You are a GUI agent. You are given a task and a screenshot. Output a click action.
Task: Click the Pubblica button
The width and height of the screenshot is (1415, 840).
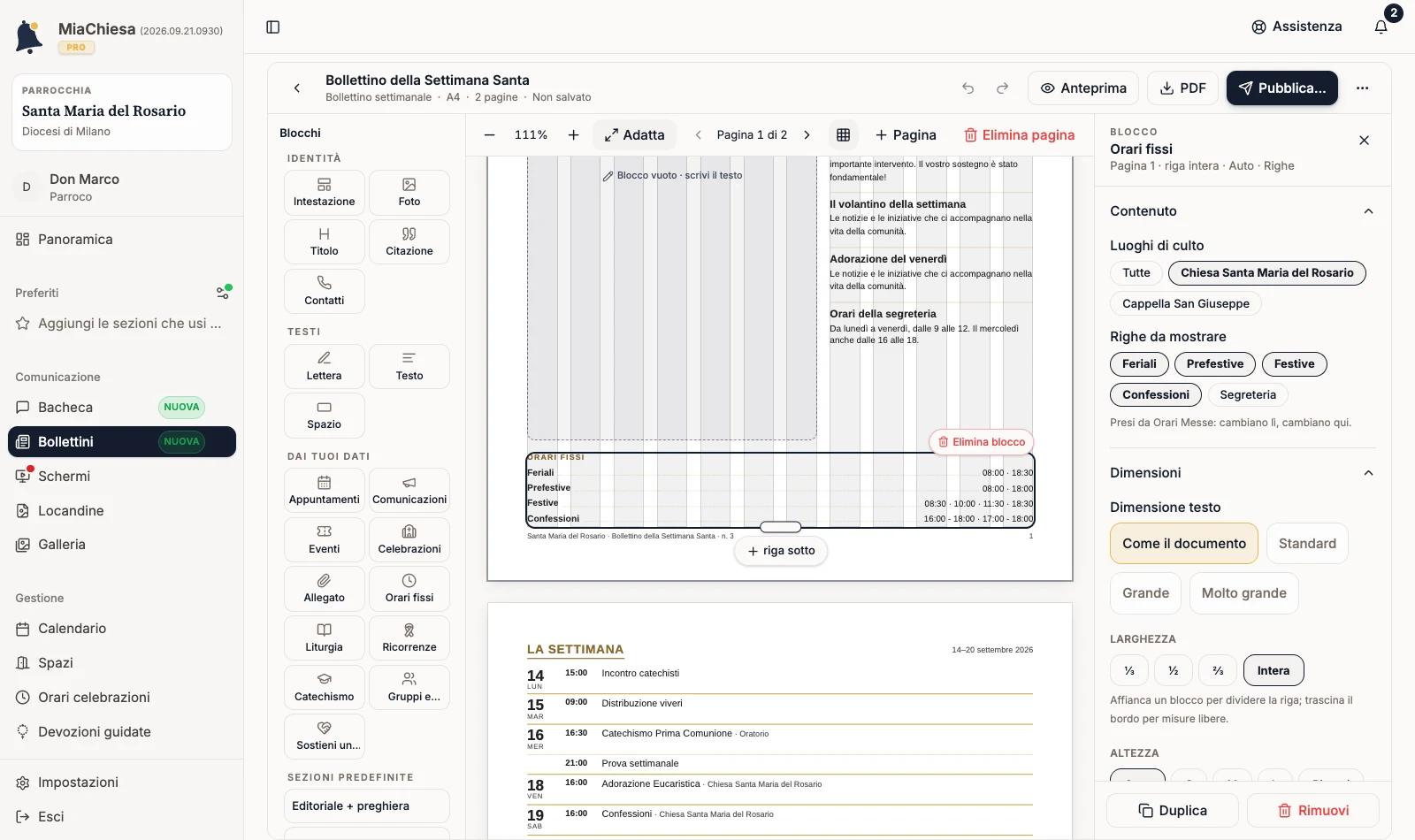(1281, 88)
